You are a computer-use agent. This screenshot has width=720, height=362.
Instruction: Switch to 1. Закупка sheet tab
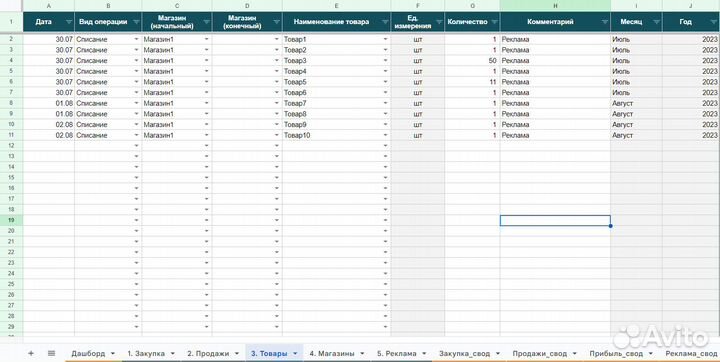(x=146, y=353)
